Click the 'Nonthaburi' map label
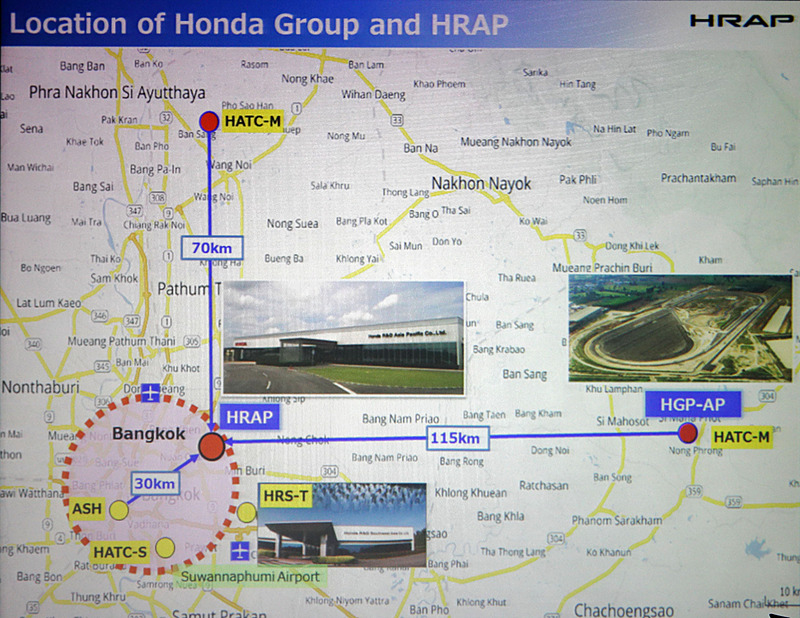800x618 pixels. [x=40, y=387]
